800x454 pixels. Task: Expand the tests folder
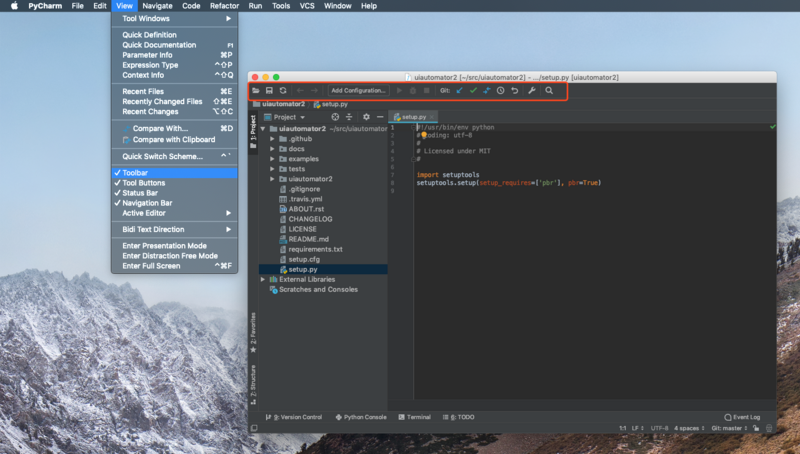[x=272, y=169]
